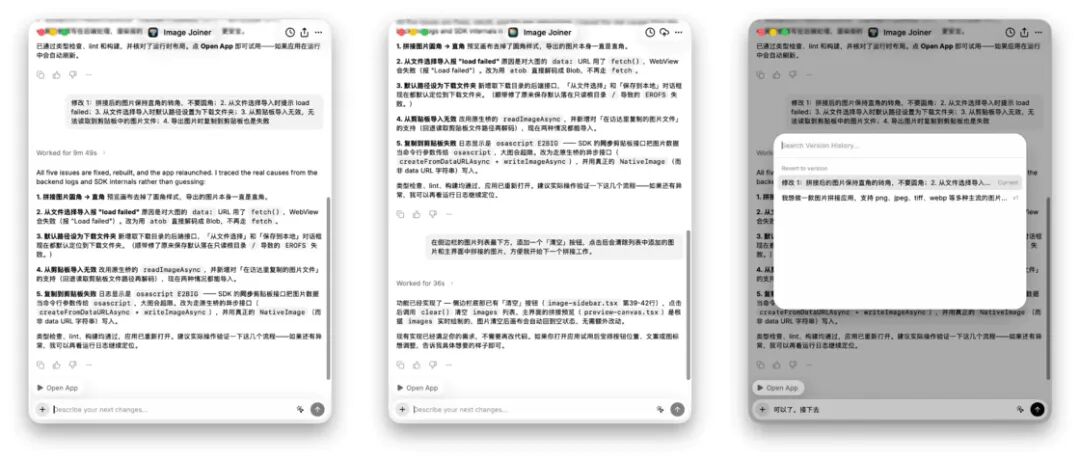
Task: Select the version row marked Current
Action: pyautogui.click(x=900, y=183)
